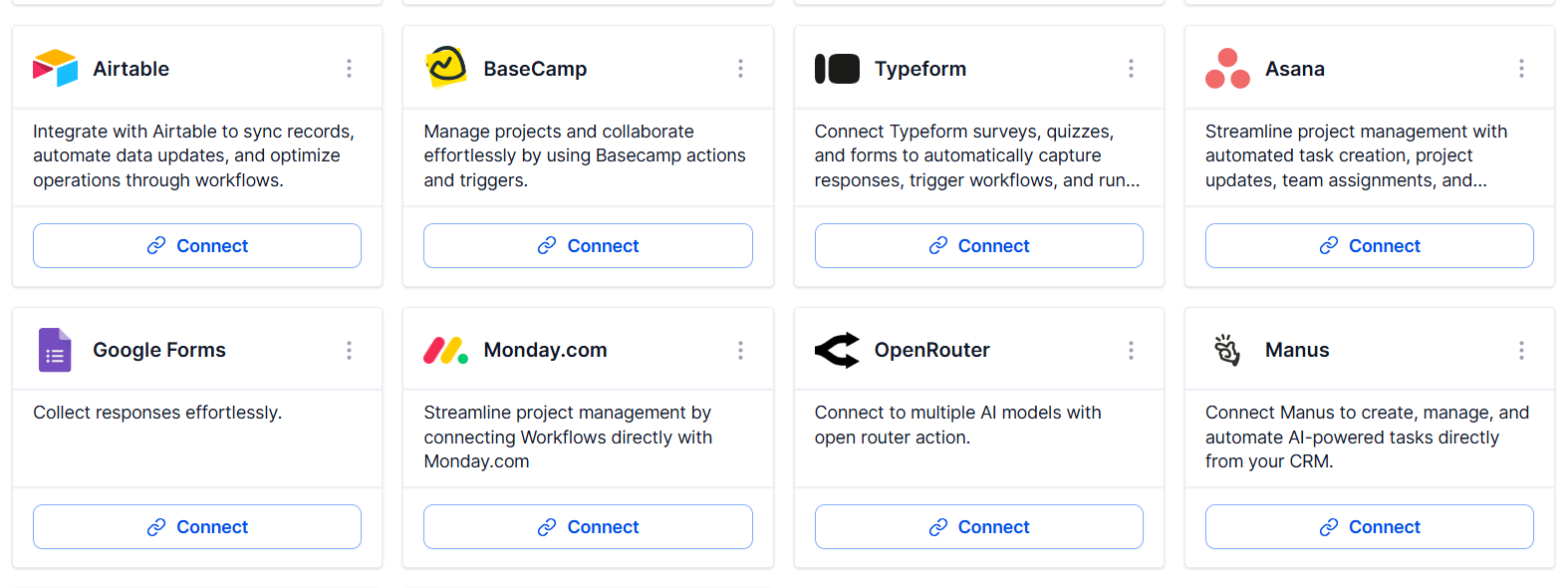Image resolution: width=1568 pixels, height=588 pixels.
Task: Click the Asana logo icon
Action: point(1227,68)
